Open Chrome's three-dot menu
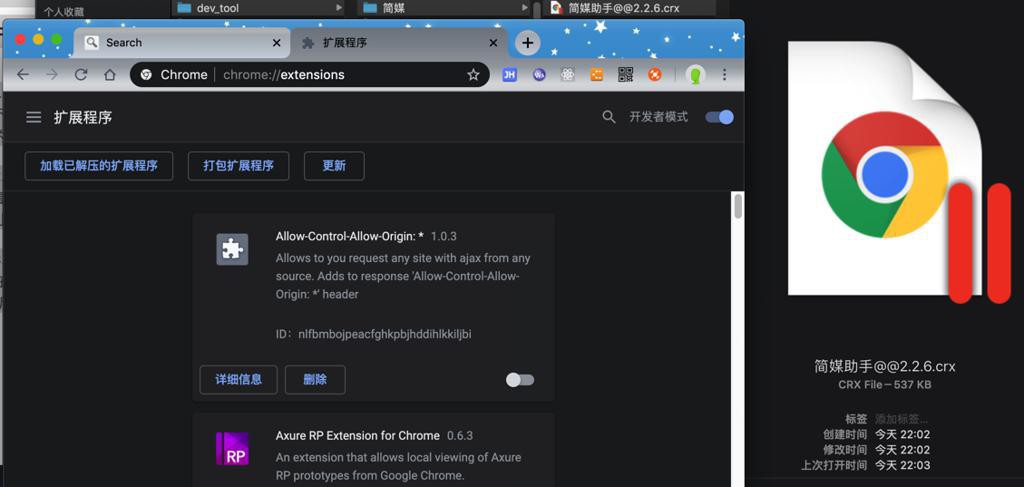Viewport: 1024px width, 487px height. (724, 74)
